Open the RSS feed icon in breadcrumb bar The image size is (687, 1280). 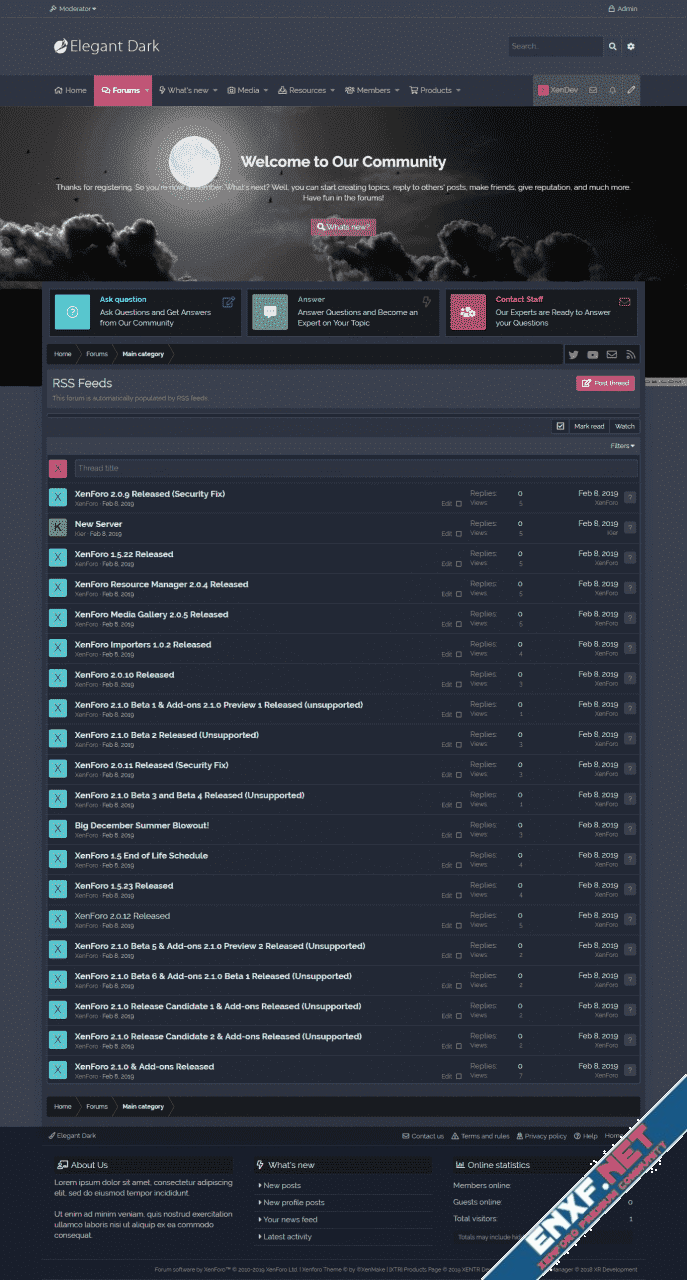(631, 354)
